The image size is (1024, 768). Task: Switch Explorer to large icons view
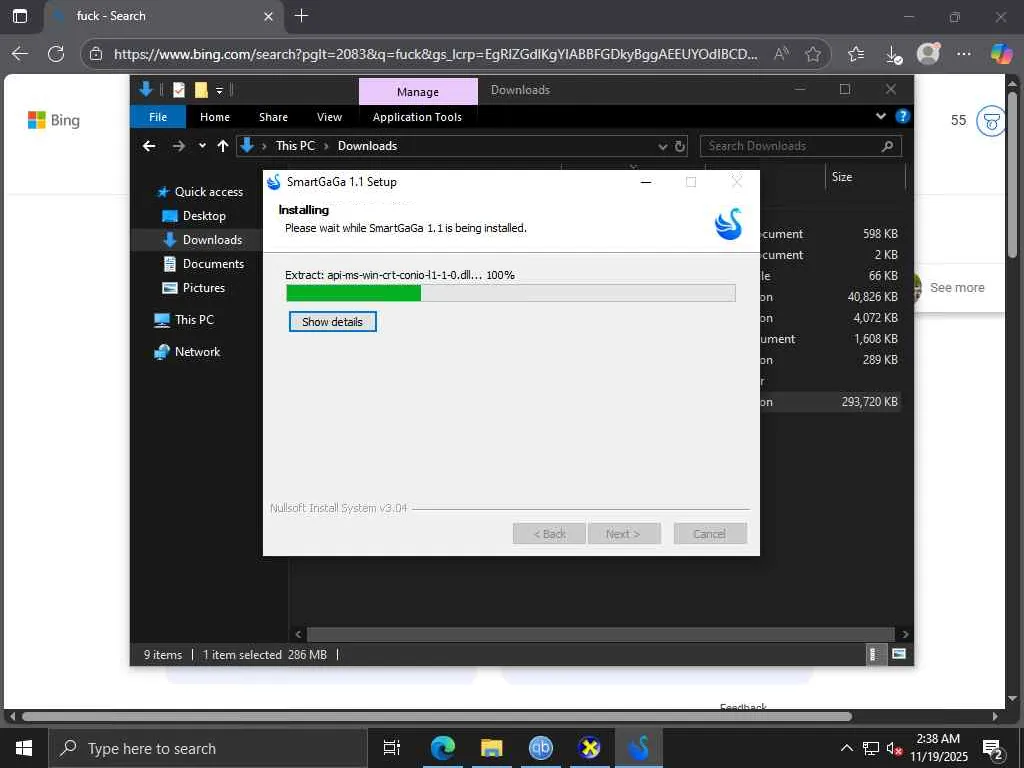(899, 654)
